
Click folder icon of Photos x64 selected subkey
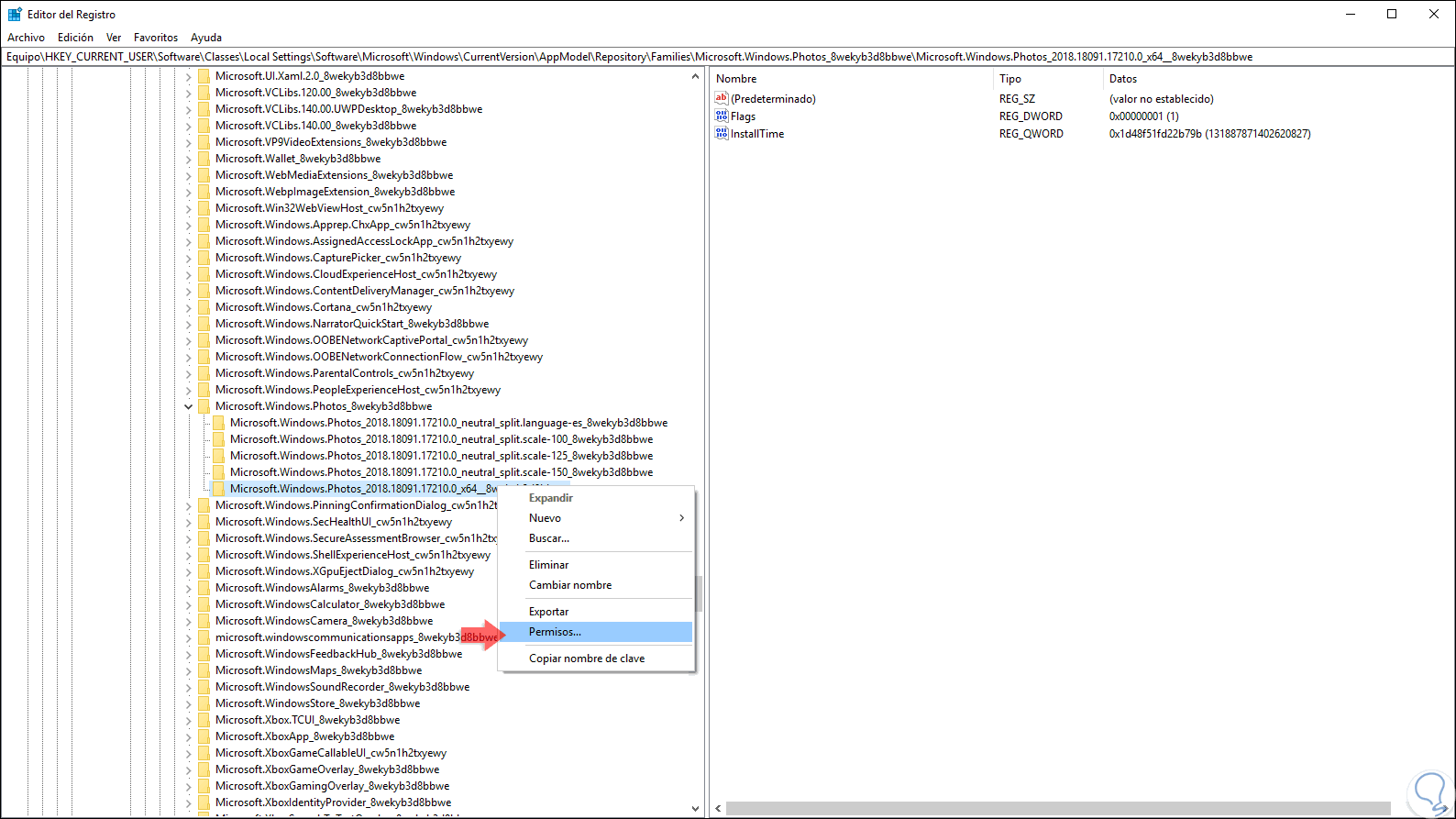click(218, 489)
